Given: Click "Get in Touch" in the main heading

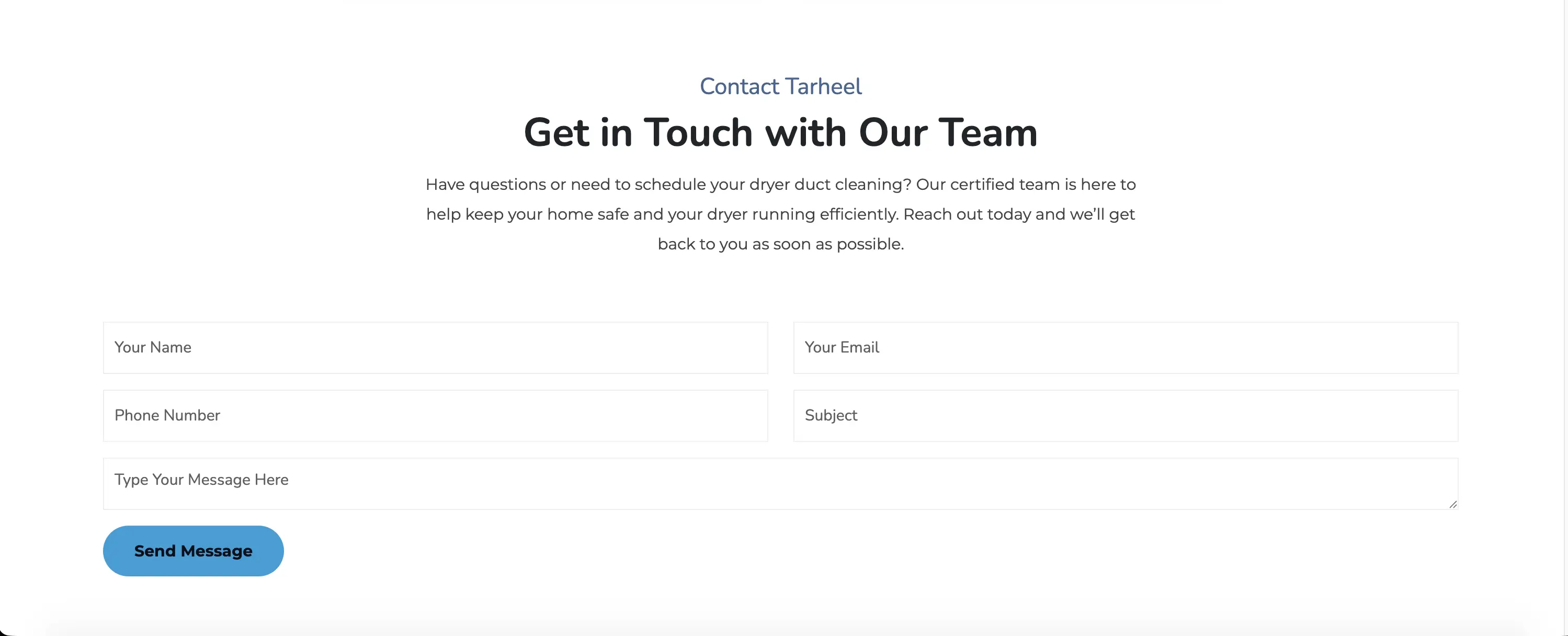Looking at the screenshot, I should click(x=638, y=133).
